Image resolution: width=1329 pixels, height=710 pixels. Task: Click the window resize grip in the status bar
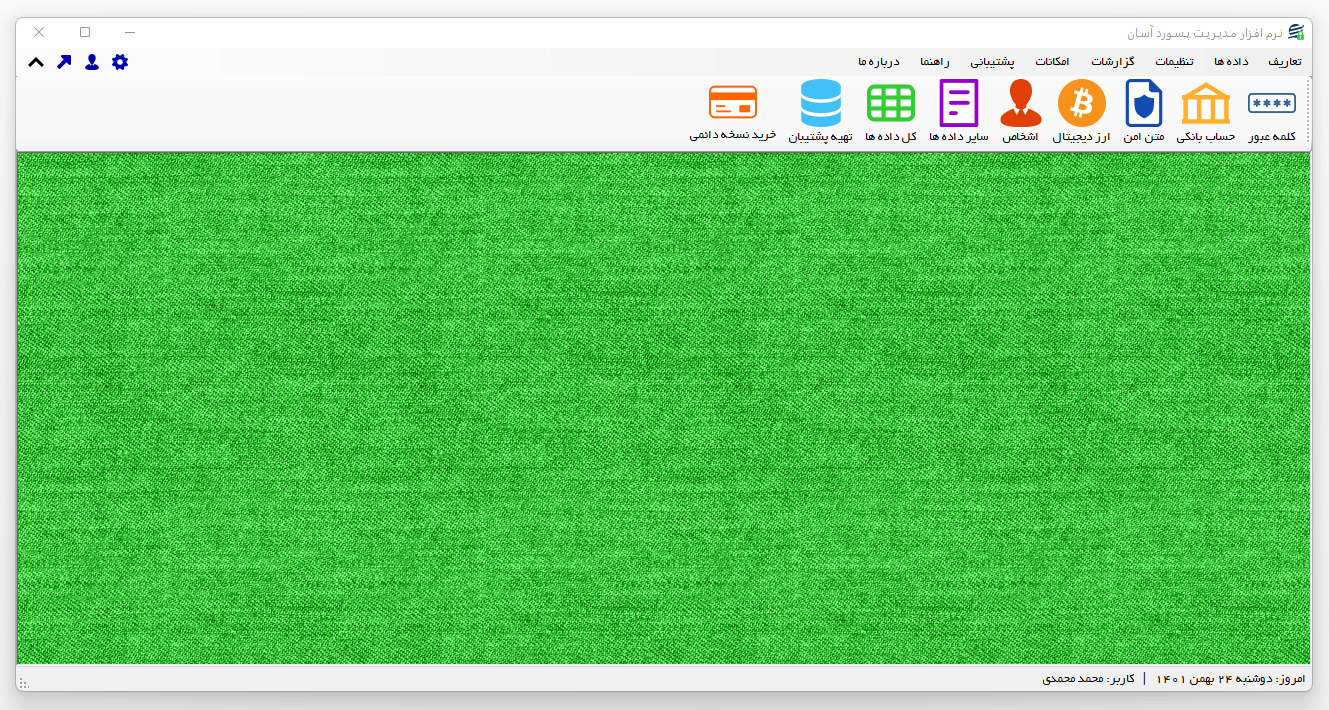pyautogui.click(x=24, y=683)
